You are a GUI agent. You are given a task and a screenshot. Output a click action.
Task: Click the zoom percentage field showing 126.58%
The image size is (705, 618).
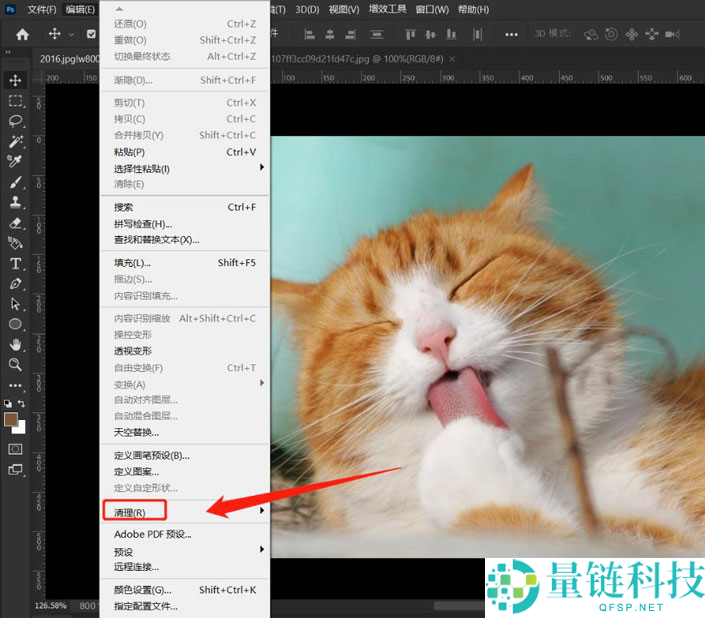point(50,606)
